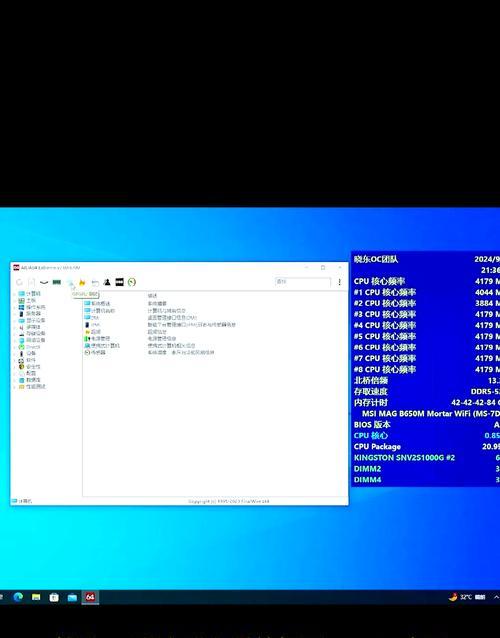Expand the 计算机 tree node arrow
This screenshot has width=500, height=638.
[x=15, y=293]
